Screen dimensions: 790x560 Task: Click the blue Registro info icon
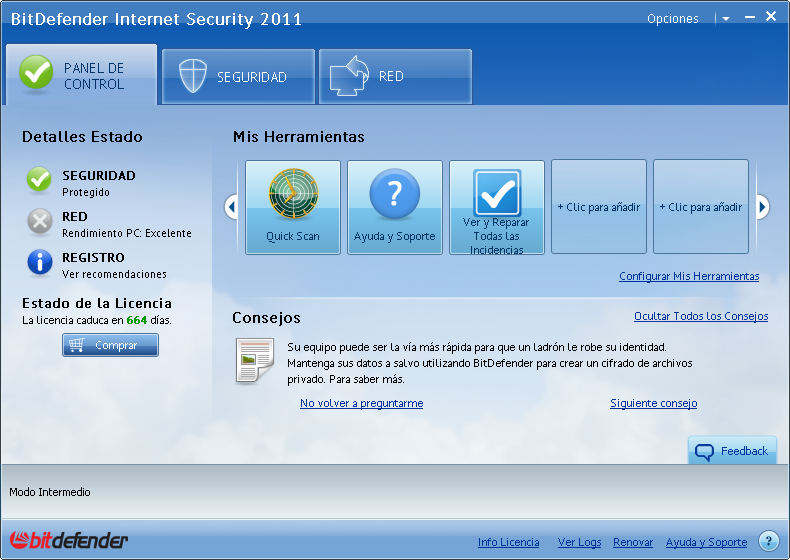pos(39,262)
